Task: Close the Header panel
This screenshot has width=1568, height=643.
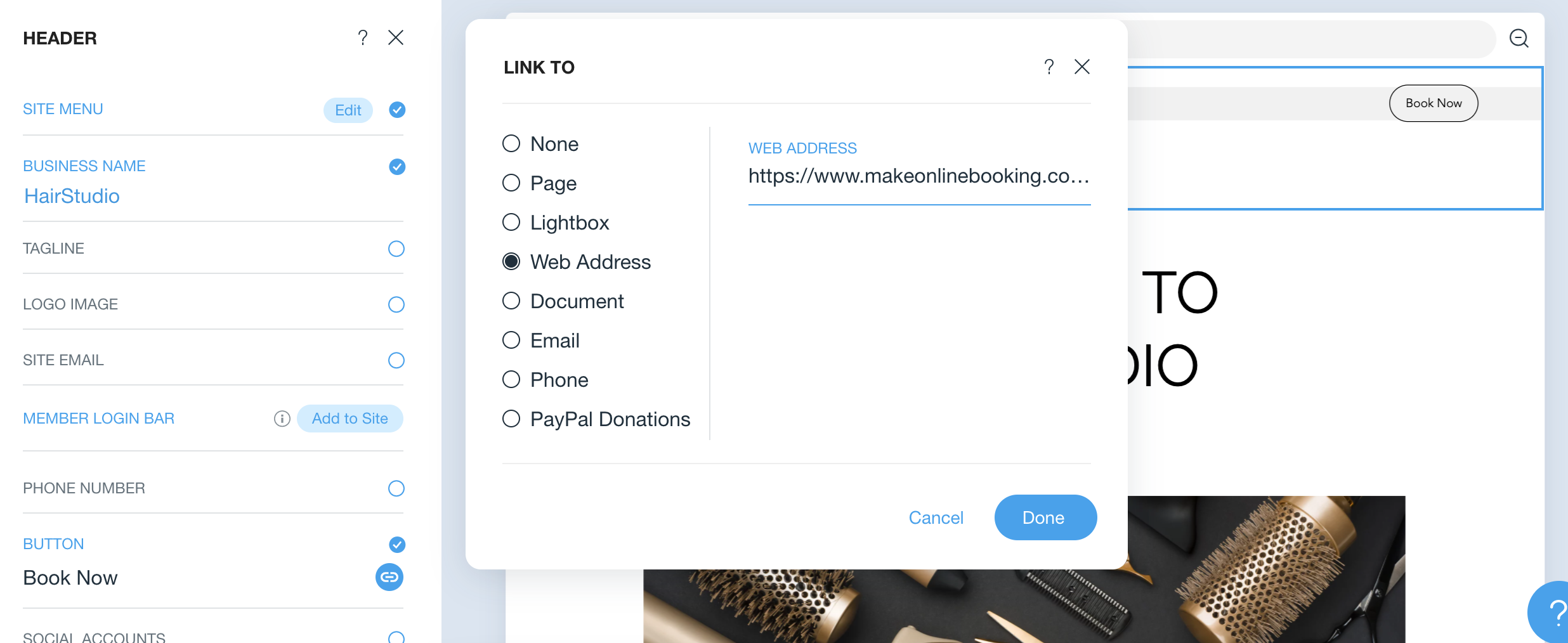Action: coord(396,38)
